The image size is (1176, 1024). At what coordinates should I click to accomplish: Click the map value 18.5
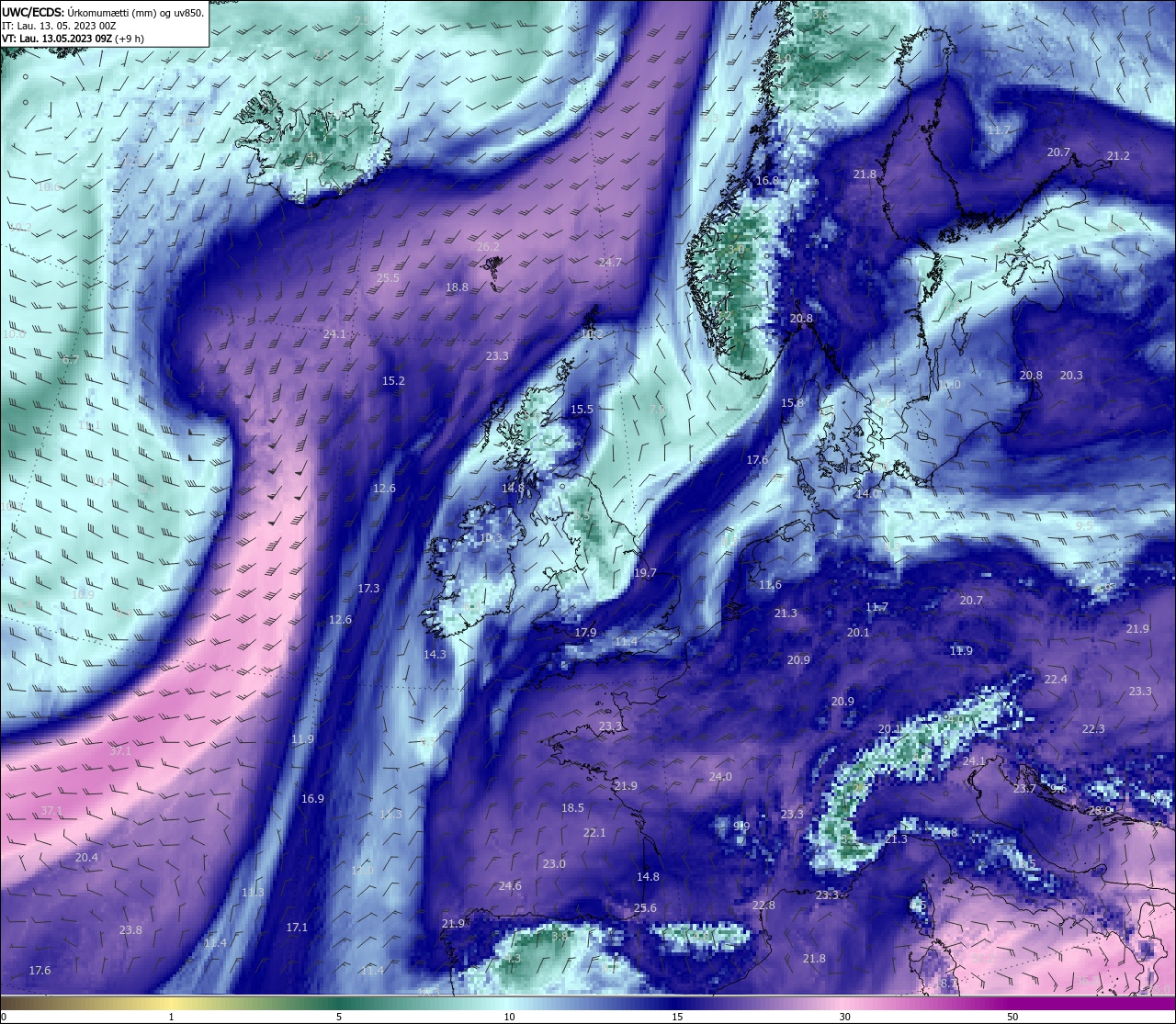pyautogui.click(x=572, y=808)
